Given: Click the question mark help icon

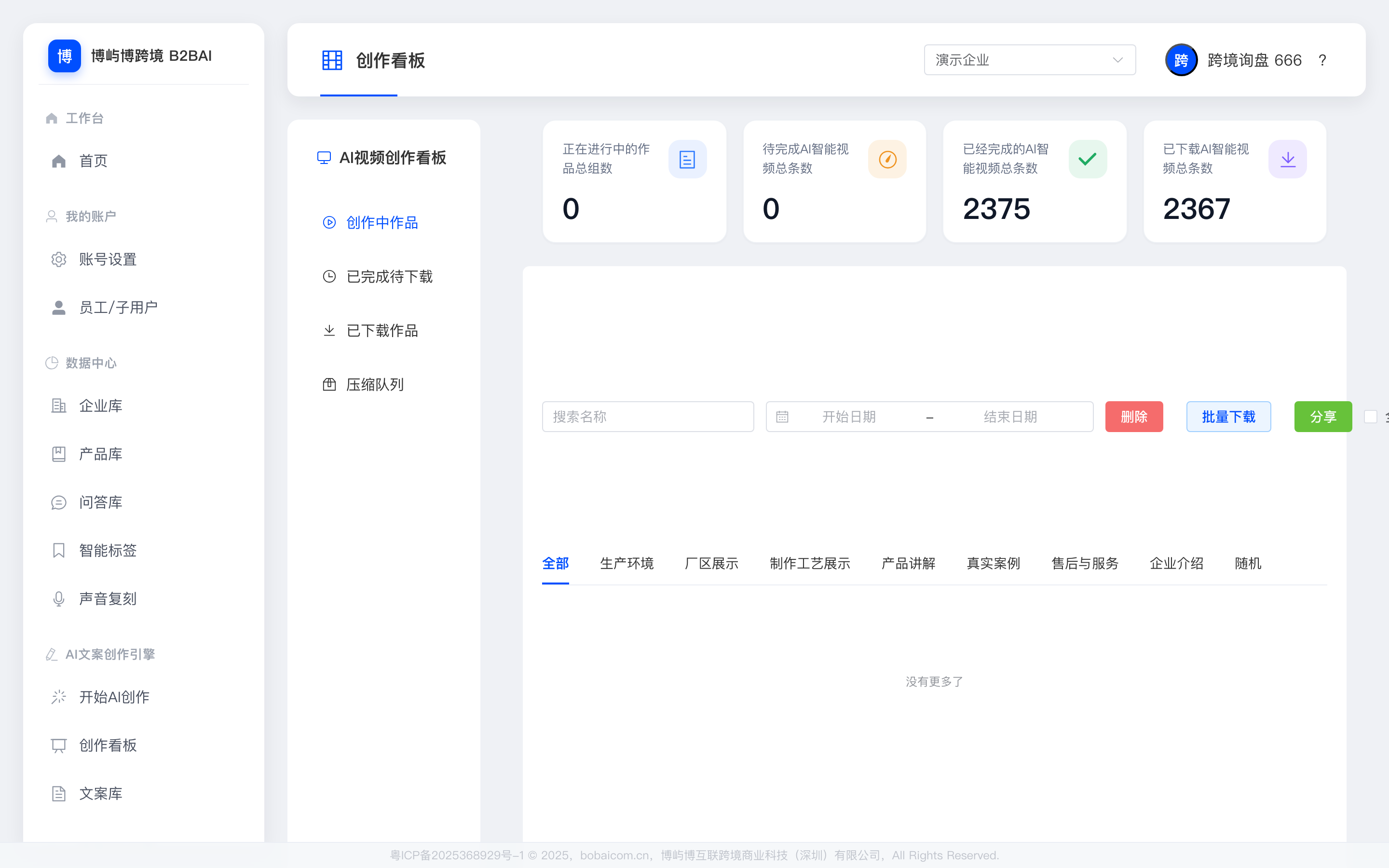Looking at the screenshot, I should click(1322, 60).
